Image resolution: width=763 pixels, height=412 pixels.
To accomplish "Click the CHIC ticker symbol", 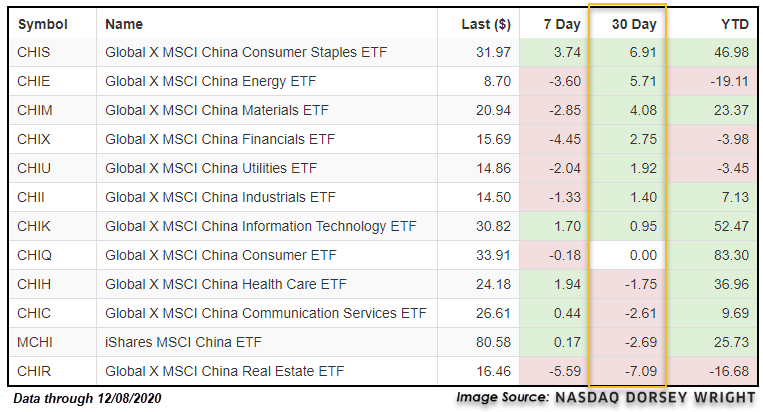I will [34, 313].
